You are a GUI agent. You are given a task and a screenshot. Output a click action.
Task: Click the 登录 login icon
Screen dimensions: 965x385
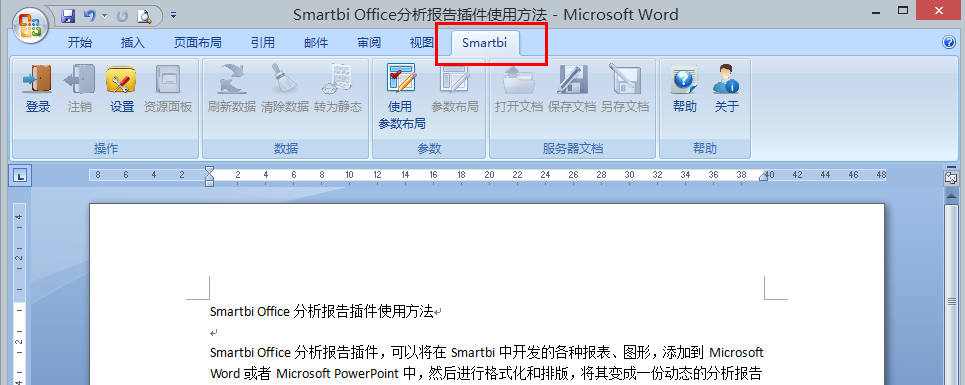38,89
